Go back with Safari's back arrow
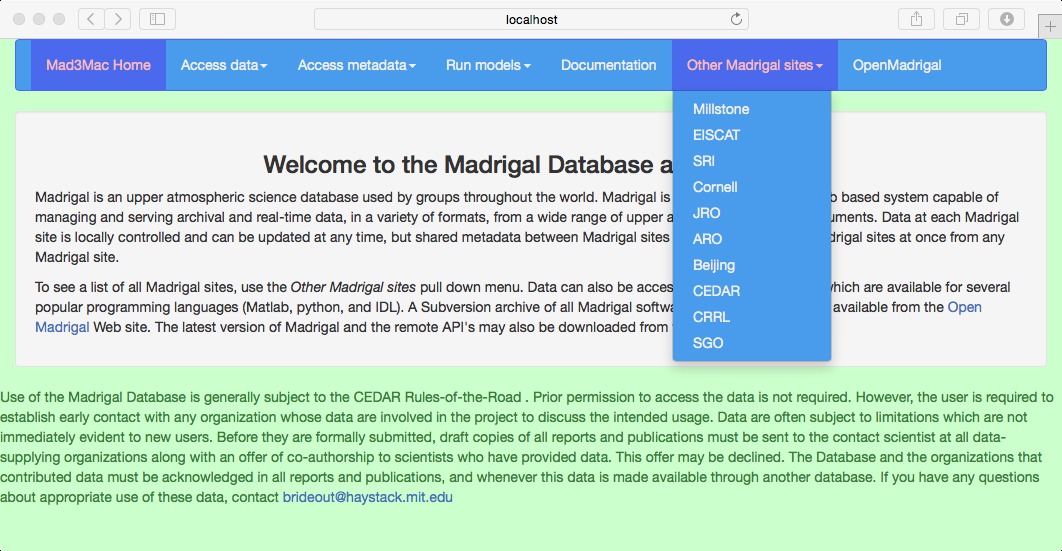1062x551 pixels. pyautogui.click(x=91, y=19)
